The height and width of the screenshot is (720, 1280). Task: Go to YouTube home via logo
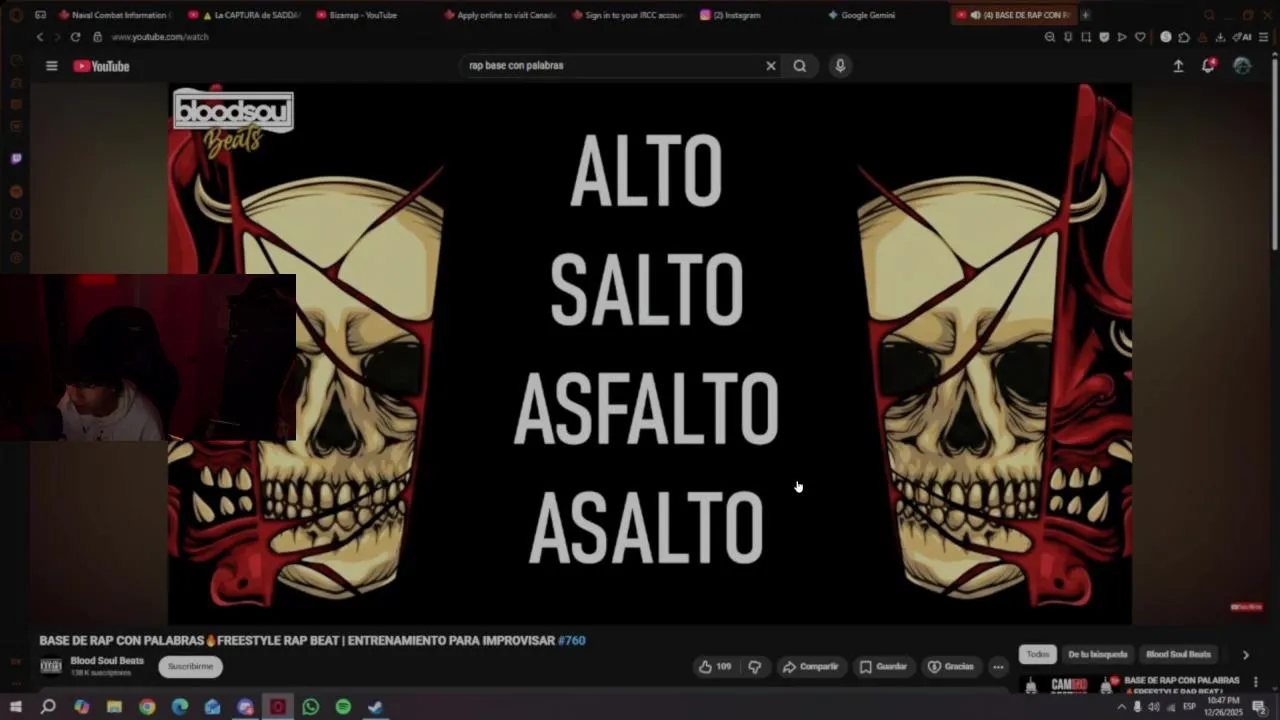tap(101, 66)
